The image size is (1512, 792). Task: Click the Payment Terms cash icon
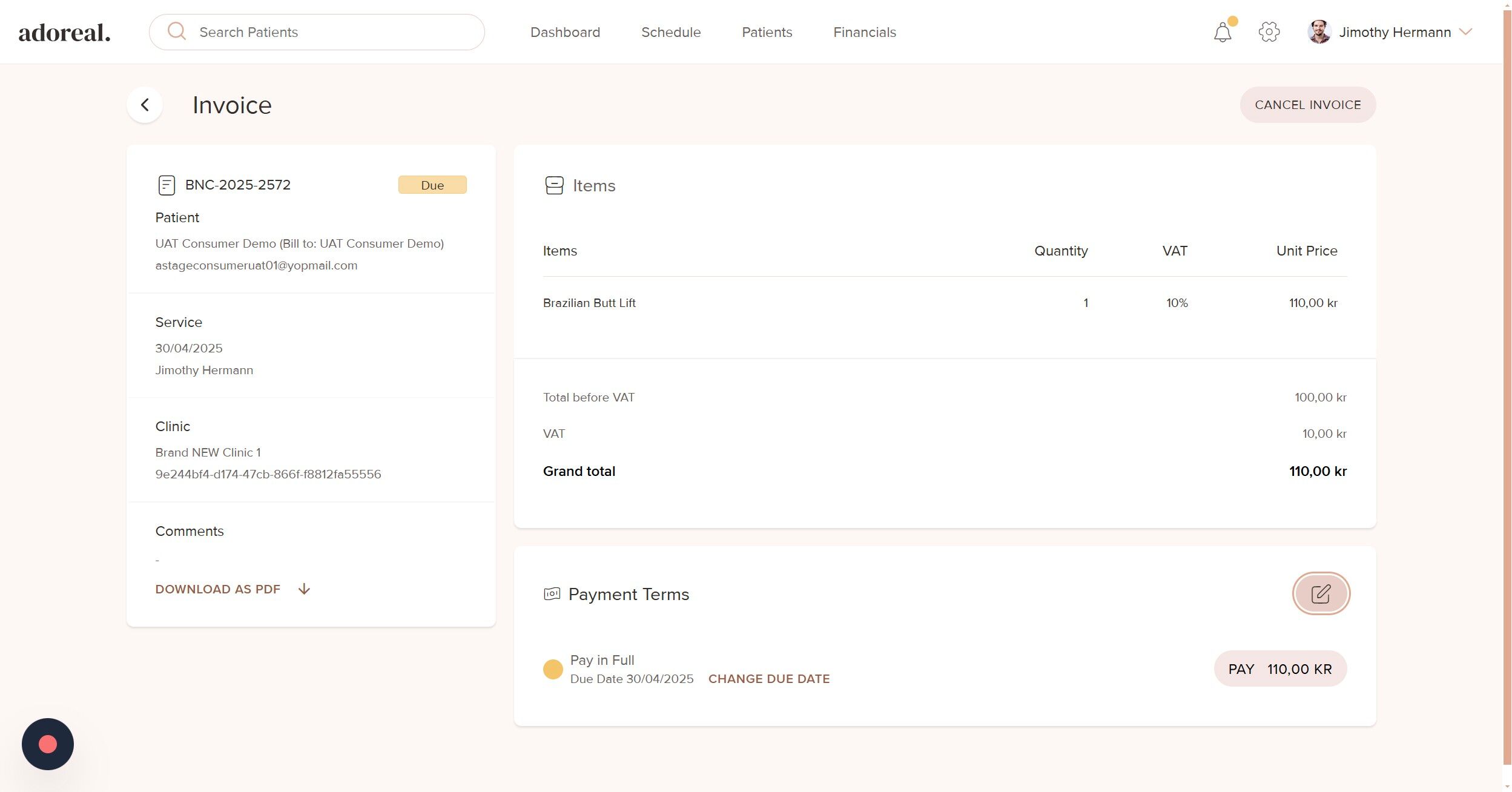pos(552,594)
